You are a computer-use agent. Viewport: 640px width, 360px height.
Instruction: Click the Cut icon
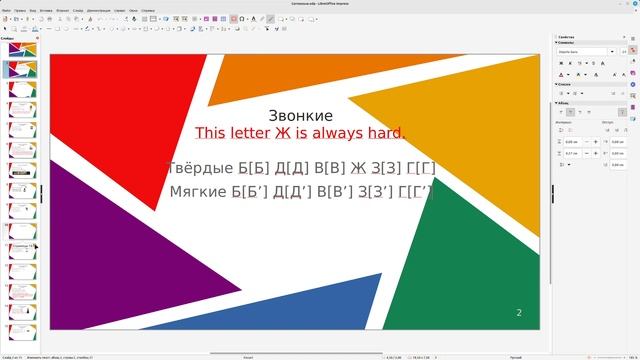pyautogui.click(x=60, y=19)
